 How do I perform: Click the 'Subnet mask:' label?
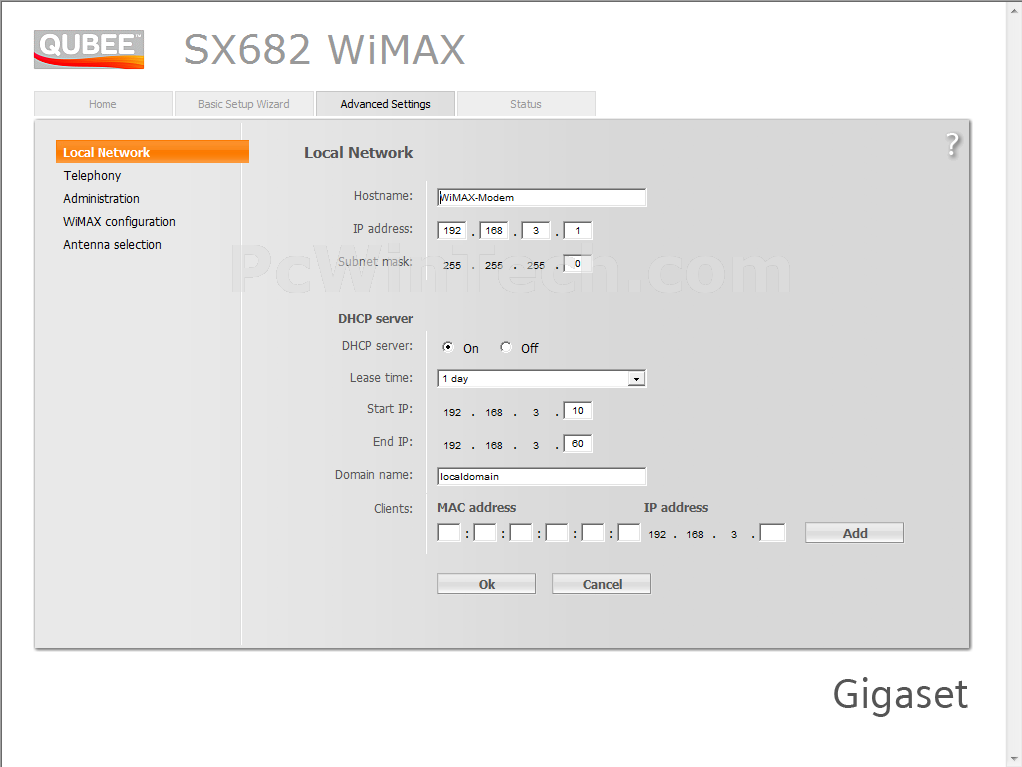point(375,262)
